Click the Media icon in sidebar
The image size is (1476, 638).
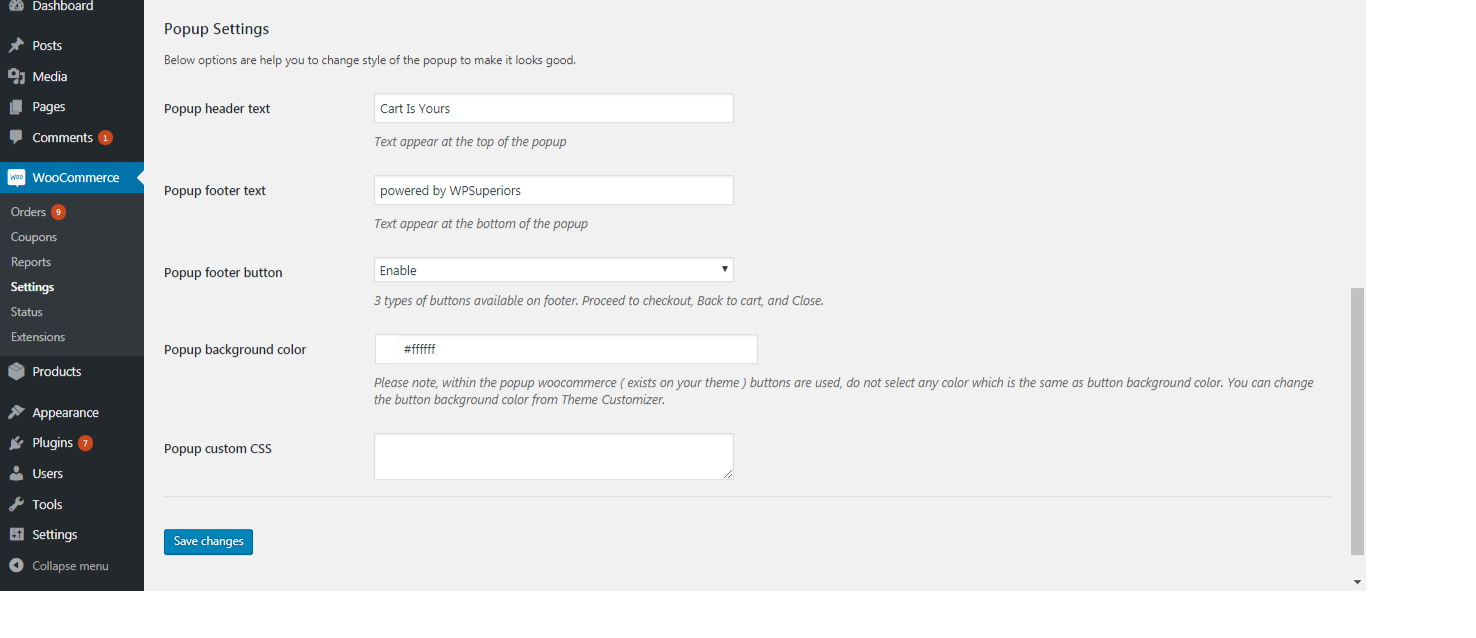click(16, 76)
